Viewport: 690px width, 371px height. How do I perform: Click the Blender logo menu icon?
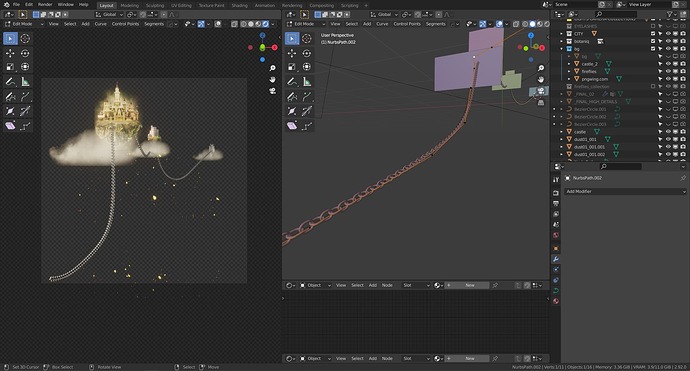(x=6, y=4)
